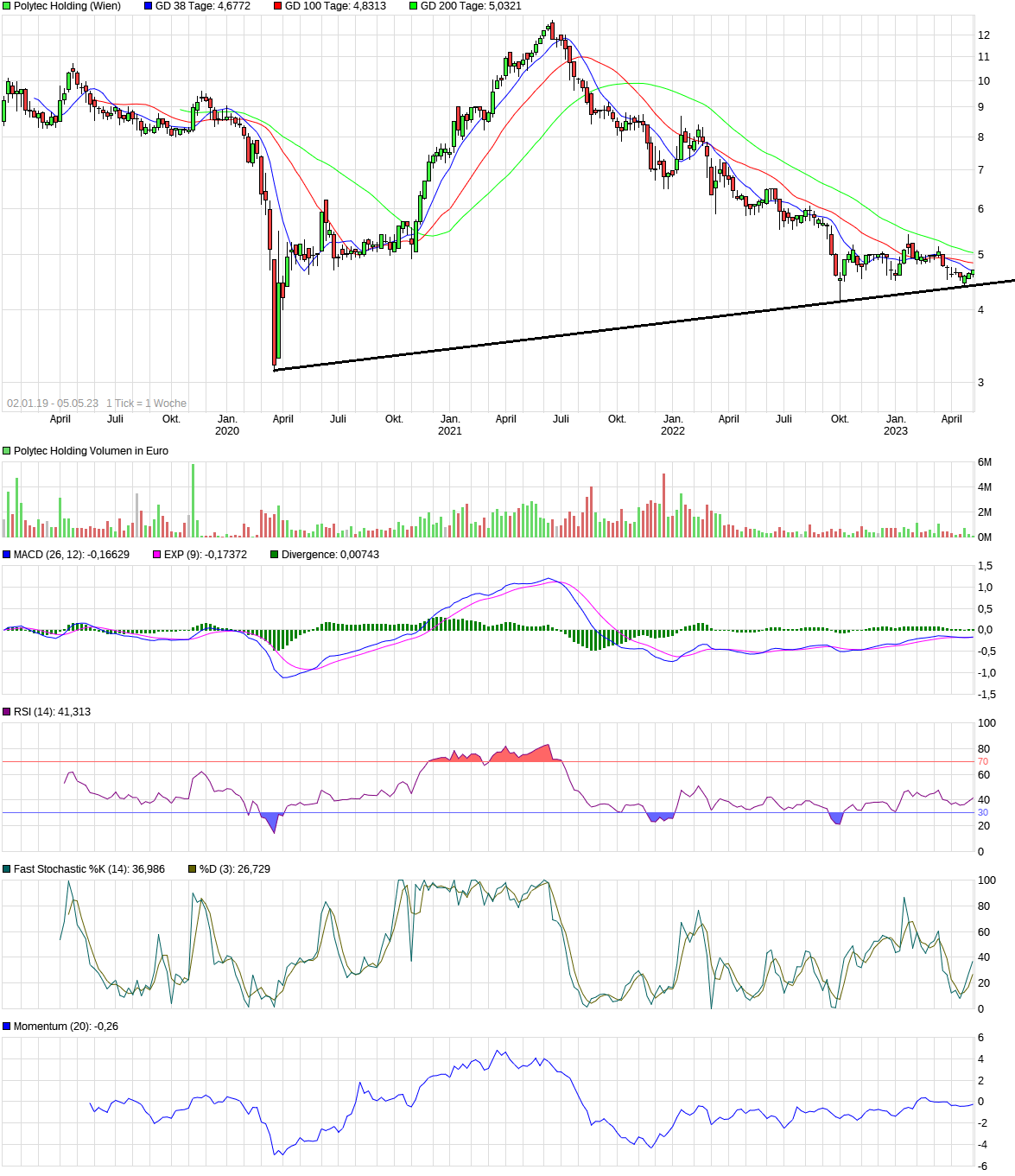Select the 'EXP (9): -0,17372' label
This screenshot has width=1015, height=1176.
coord(206,555)
